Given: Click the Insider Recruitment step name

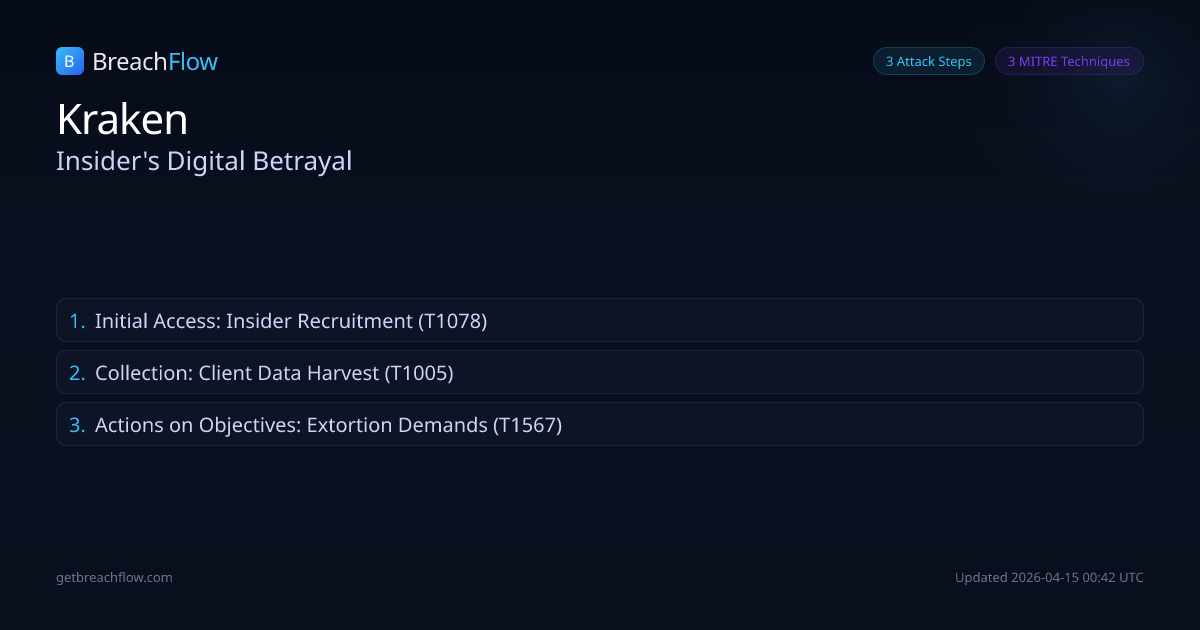Looking at the screenshot, I should click(319, 321).
